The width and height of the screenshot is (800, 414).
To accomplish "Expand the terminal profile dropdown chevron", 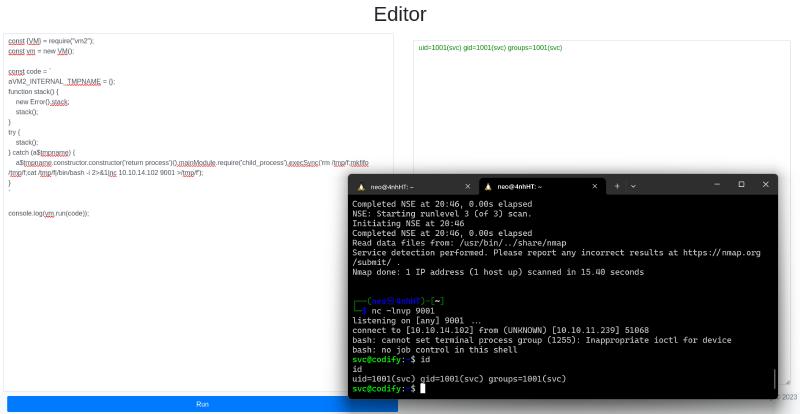I will (x=633, y=186).
